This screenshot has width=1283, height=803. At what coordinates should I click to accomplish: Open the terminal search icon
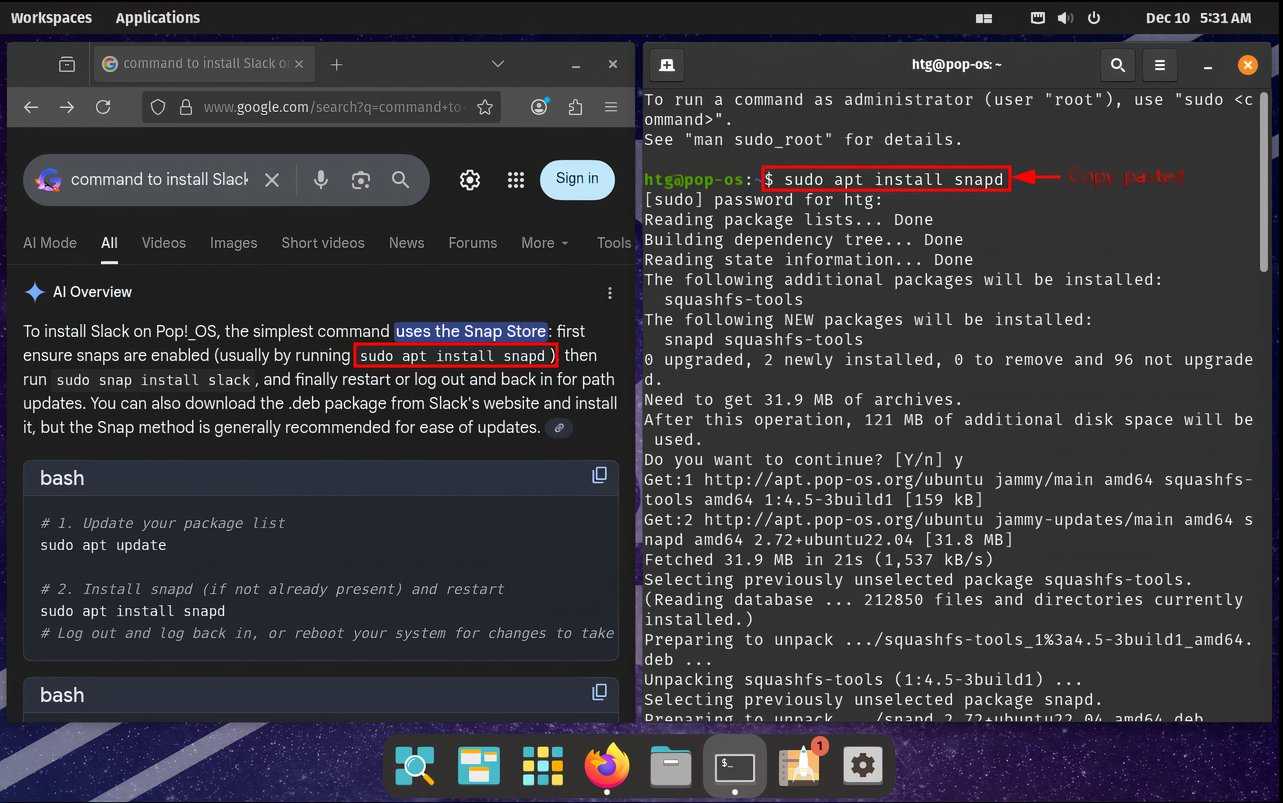point(1117,63)
